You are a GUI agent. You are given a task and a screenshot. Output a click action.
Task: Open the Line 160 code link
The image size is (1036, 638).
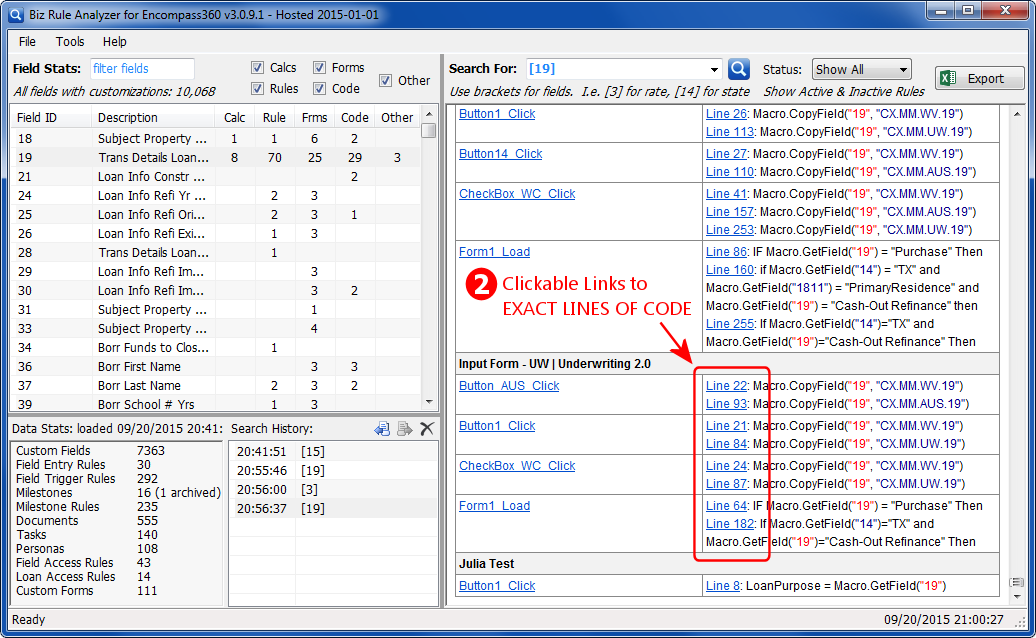(x=729, y=269)
